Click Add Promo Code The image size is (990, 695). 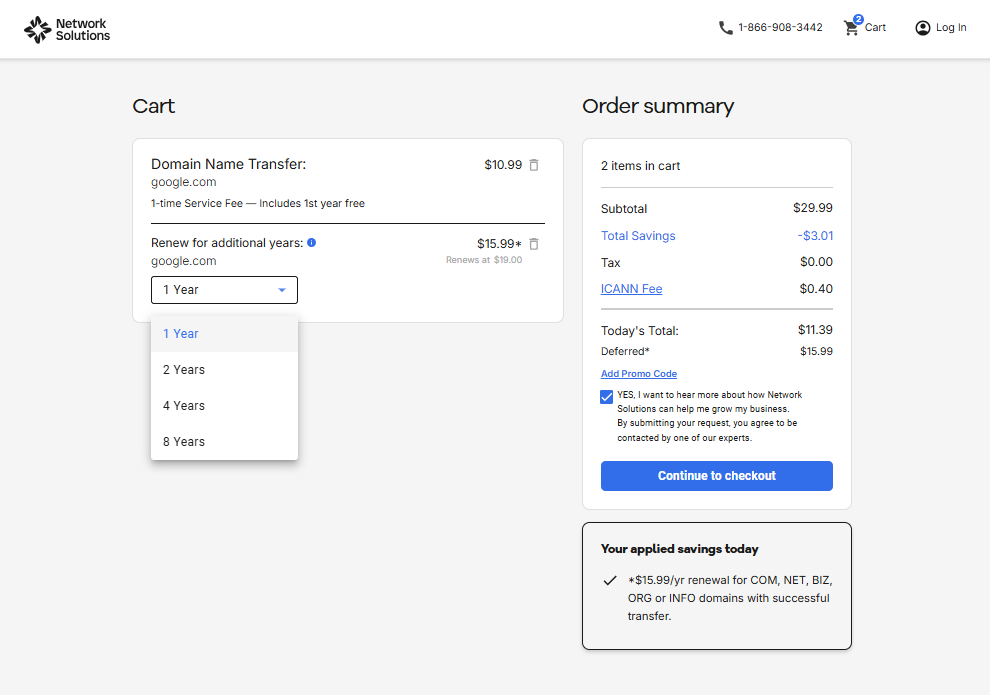point(639,373)
